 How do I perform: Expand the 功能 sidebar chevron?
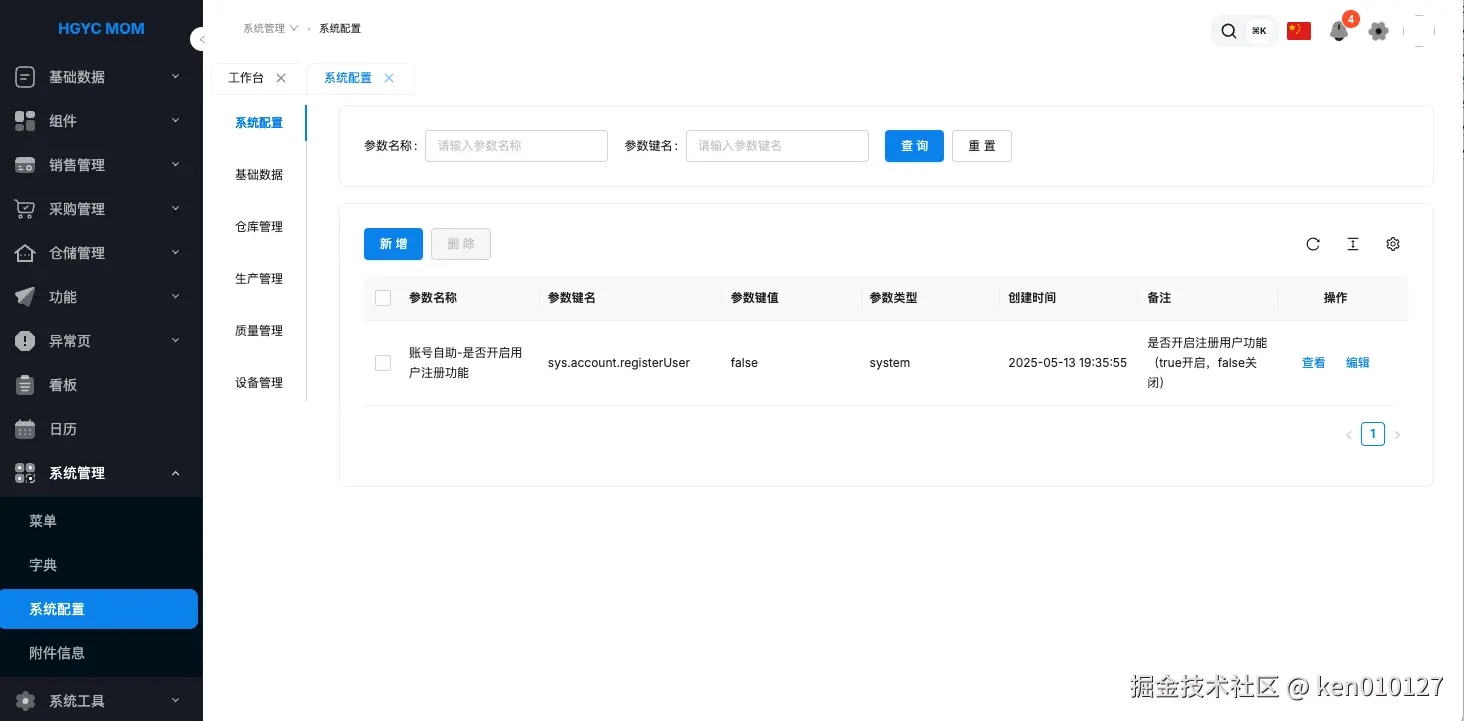[175, 296]
